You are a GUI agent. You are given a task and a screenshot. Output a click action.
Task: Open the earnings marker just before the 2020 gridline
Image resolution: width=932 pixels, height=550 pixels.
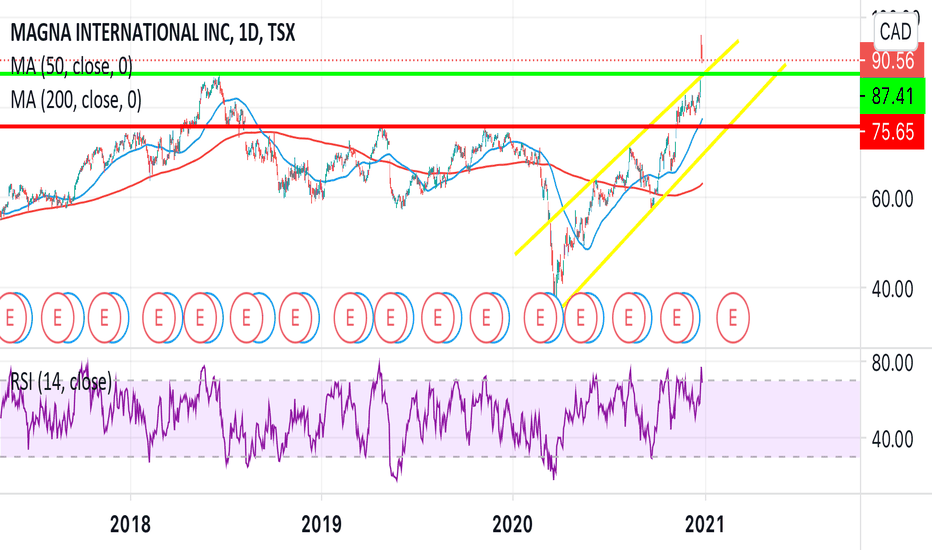click(x=486, y=318)
